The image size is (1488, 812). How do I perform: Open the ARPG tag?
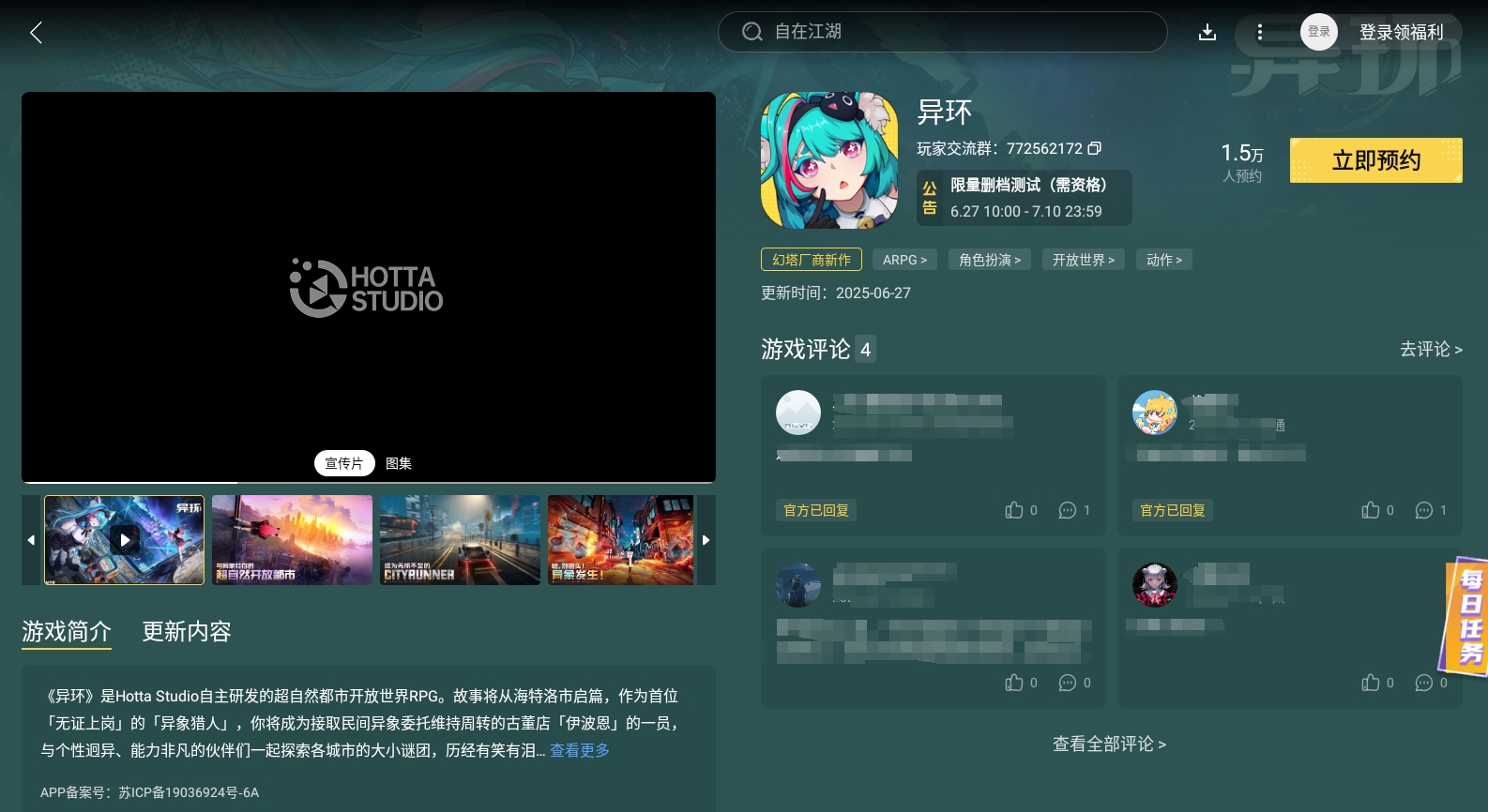(904, 260)
